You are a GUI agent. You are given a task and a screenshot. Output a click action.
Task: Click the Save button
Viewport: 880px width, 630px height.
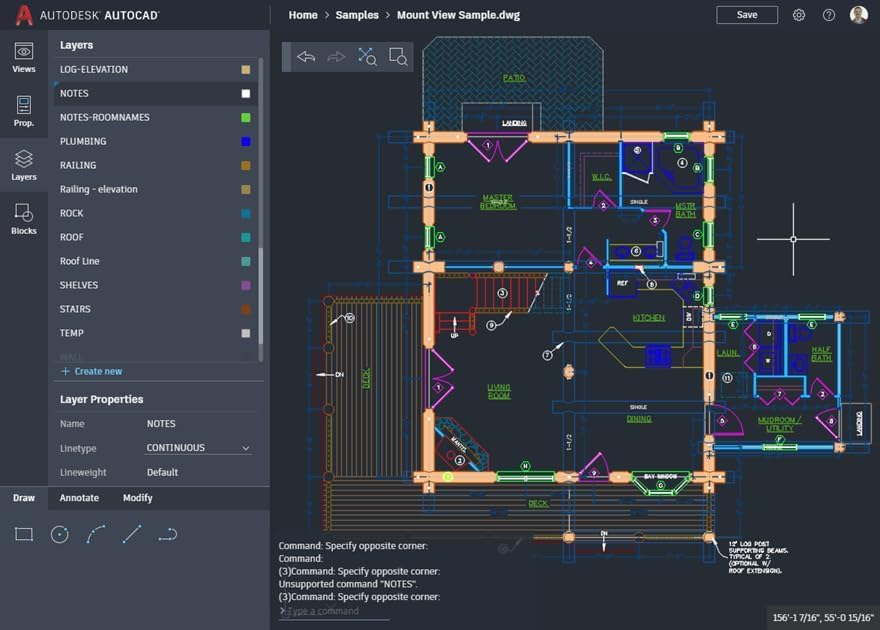746,15
